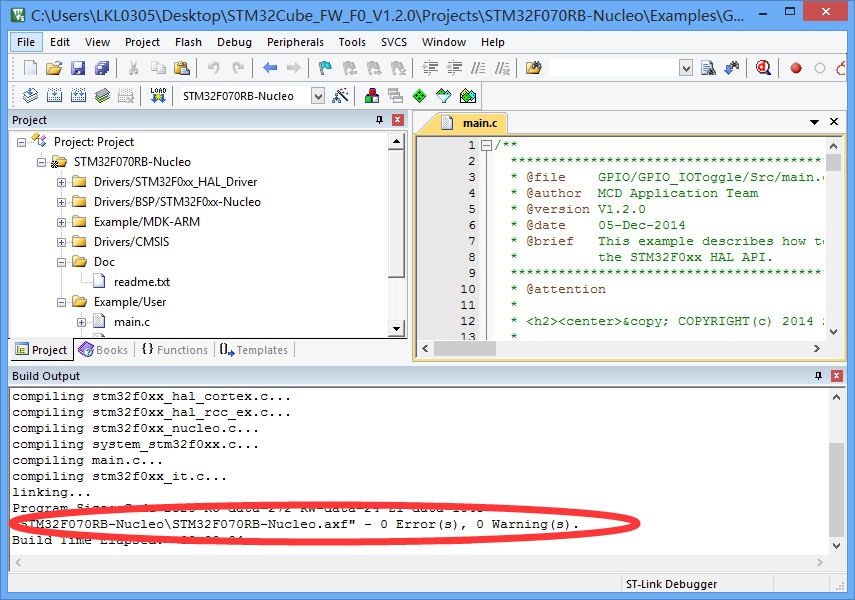The width and height of the screenshot is (855, 600).
Task: Open the green diamond Run-Time Environment icon
Action: (419, 96)
